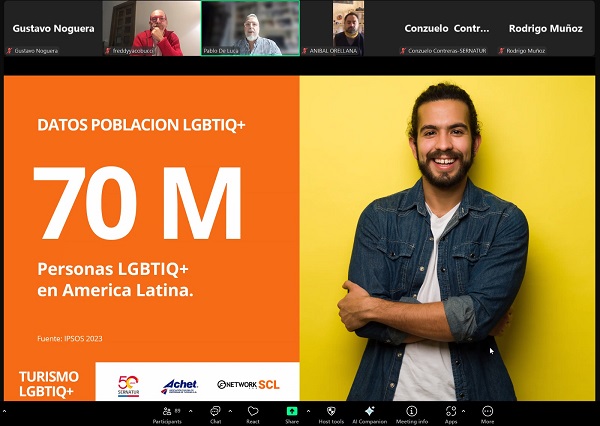
Task: Select freddyyacobucci's video thumbnail
Action: tap(150, 28)
